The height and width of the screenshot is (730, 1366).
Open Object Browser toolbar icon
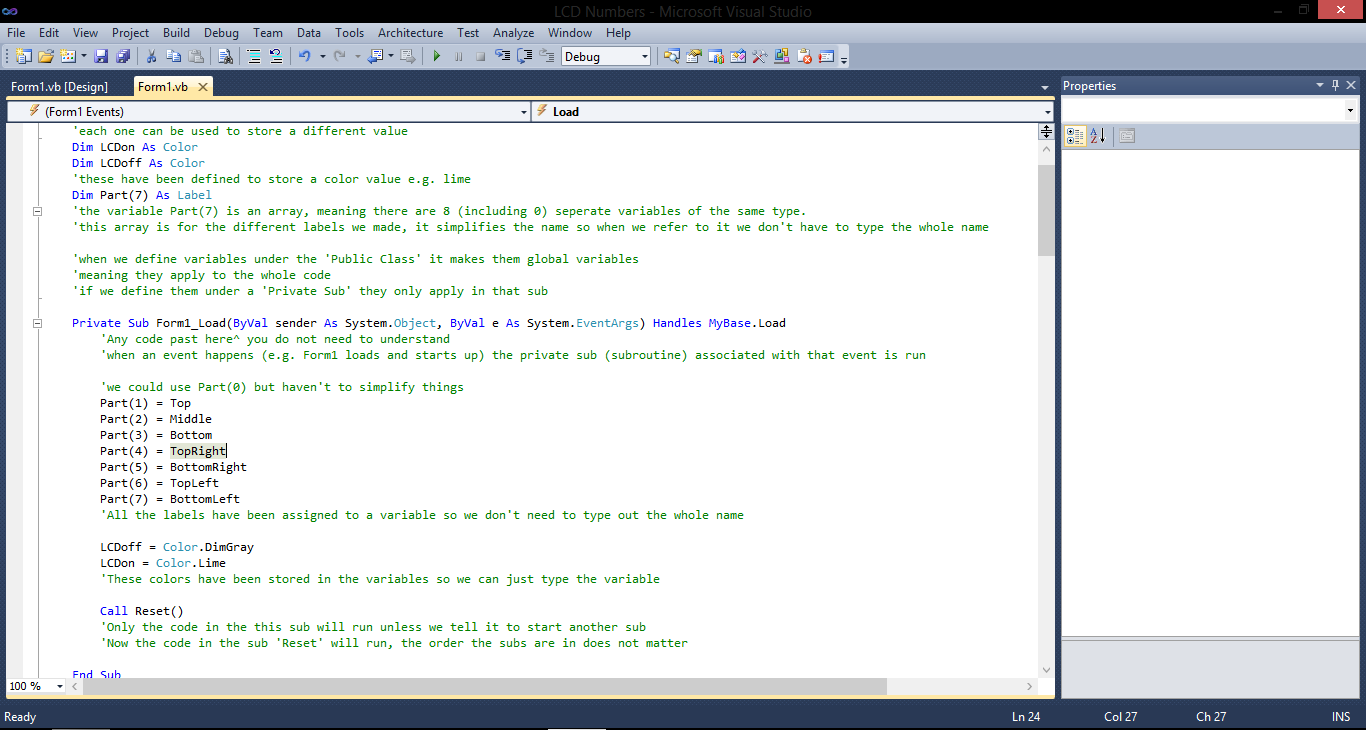click(x=738, y=56)
